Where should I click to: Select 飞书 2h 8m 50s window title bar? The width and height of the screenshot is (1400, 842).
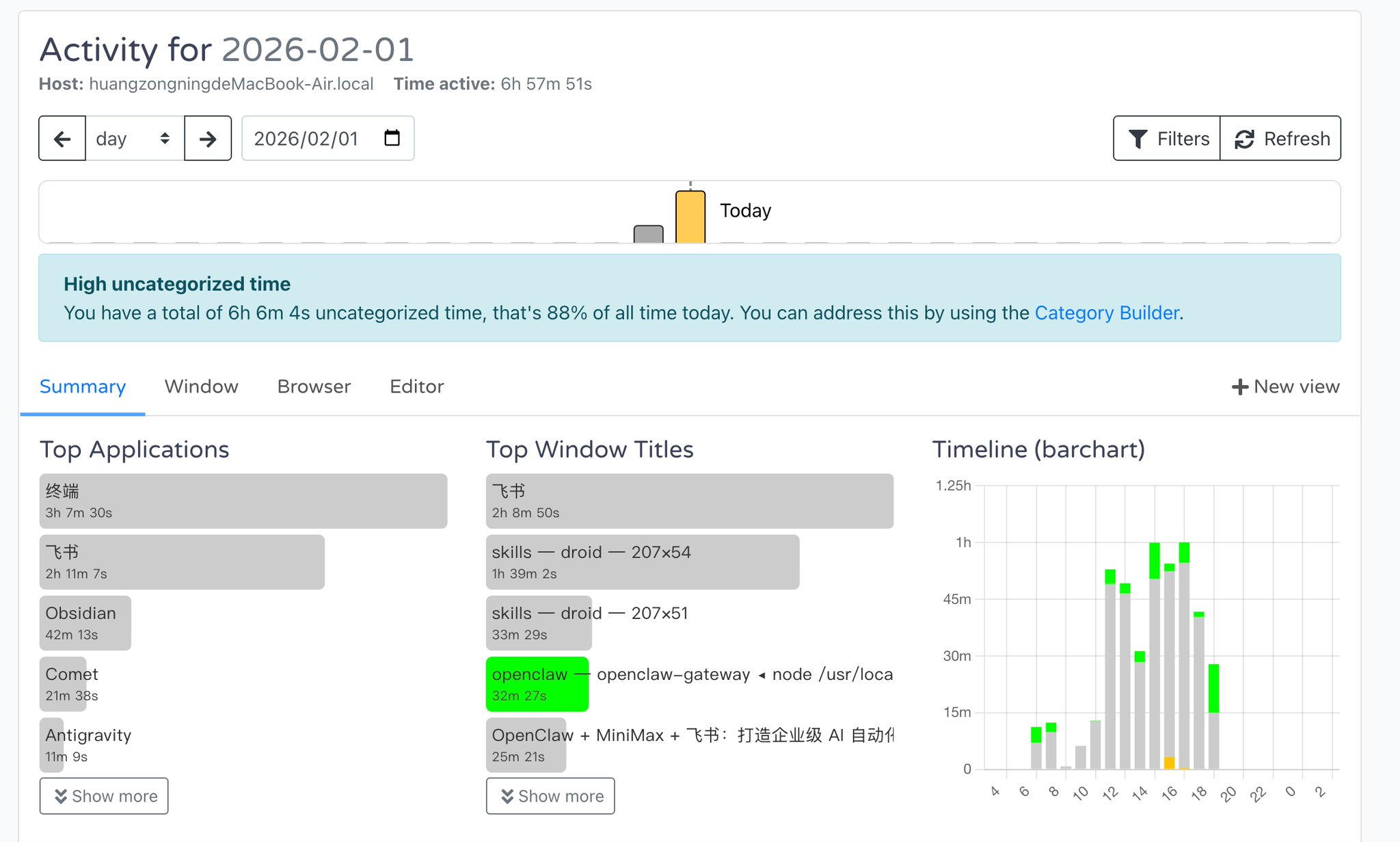(x=690, y=501)
